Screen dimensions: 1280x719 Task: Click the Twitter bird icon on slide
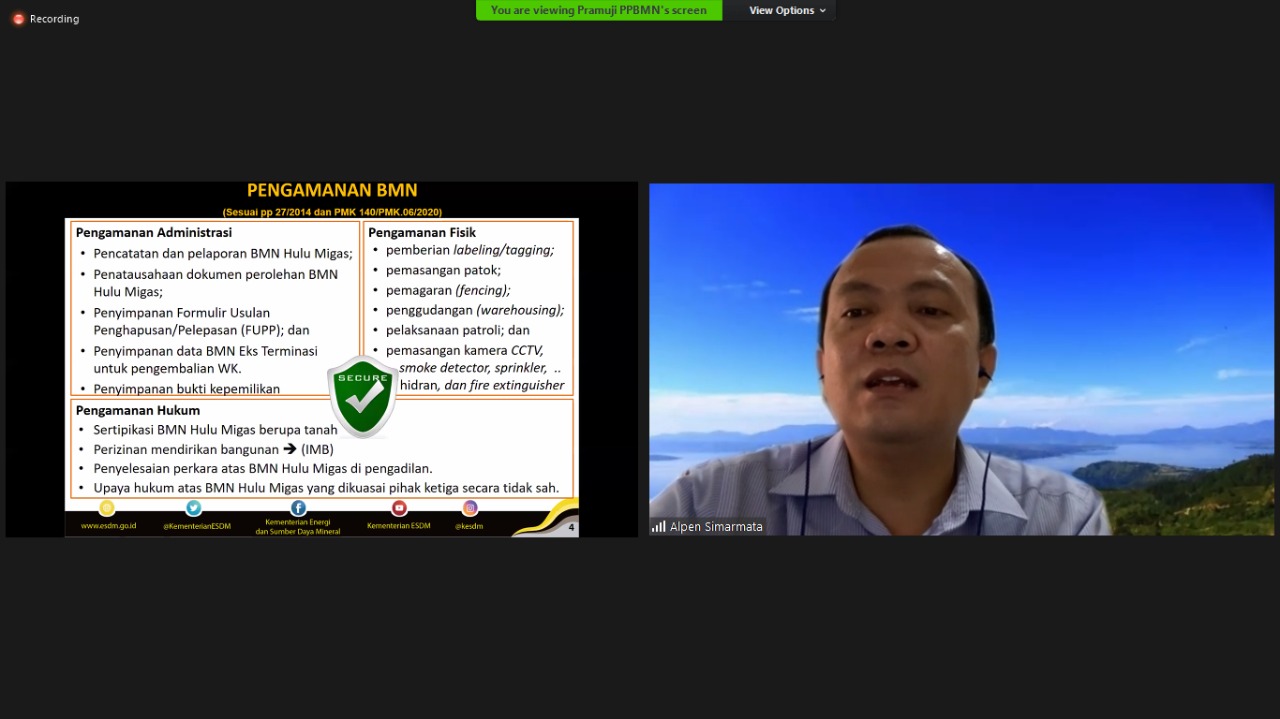click(x=194, y=508)
